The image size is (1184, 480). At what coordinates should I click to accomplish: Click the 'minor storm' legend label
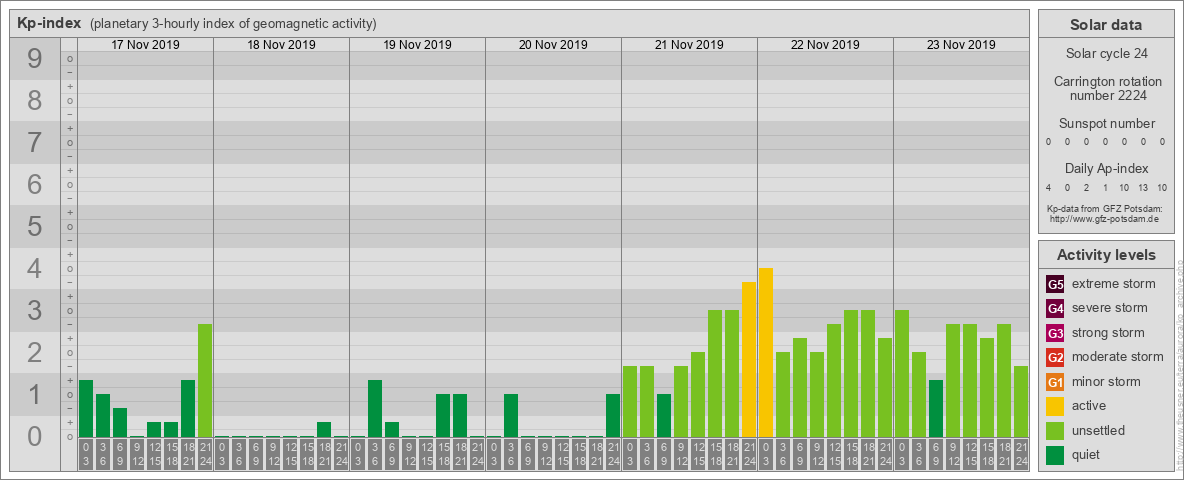click(1106, 381)
